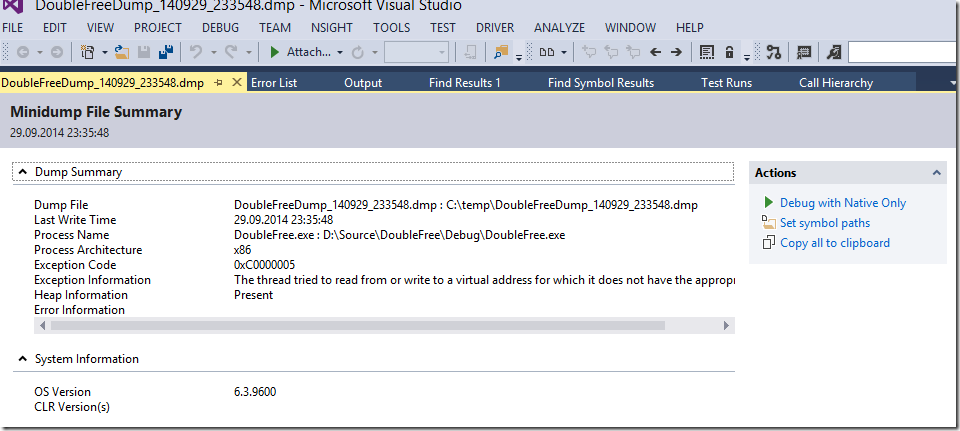This screenshot has height=431, width=960.
Task: Collapse the System Information section
Action: [22, 359]
